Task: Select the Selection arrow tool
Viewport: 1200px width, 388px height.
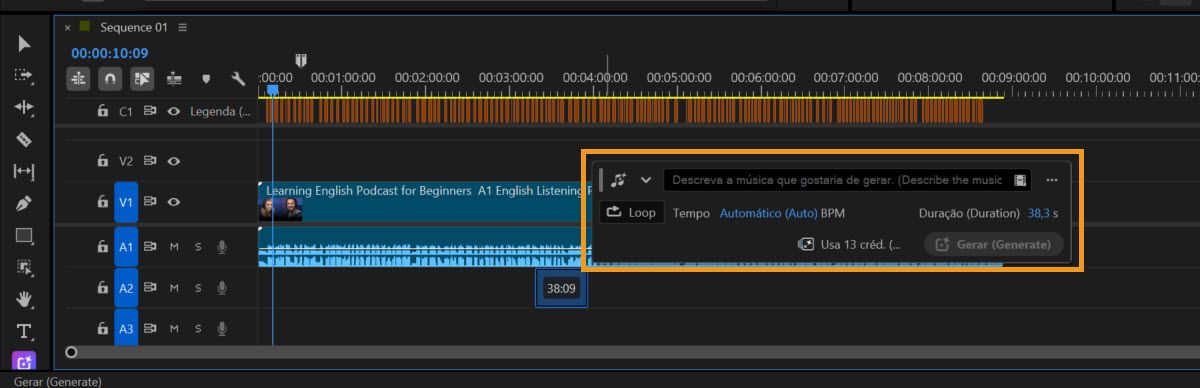Action: pos(24,43)
